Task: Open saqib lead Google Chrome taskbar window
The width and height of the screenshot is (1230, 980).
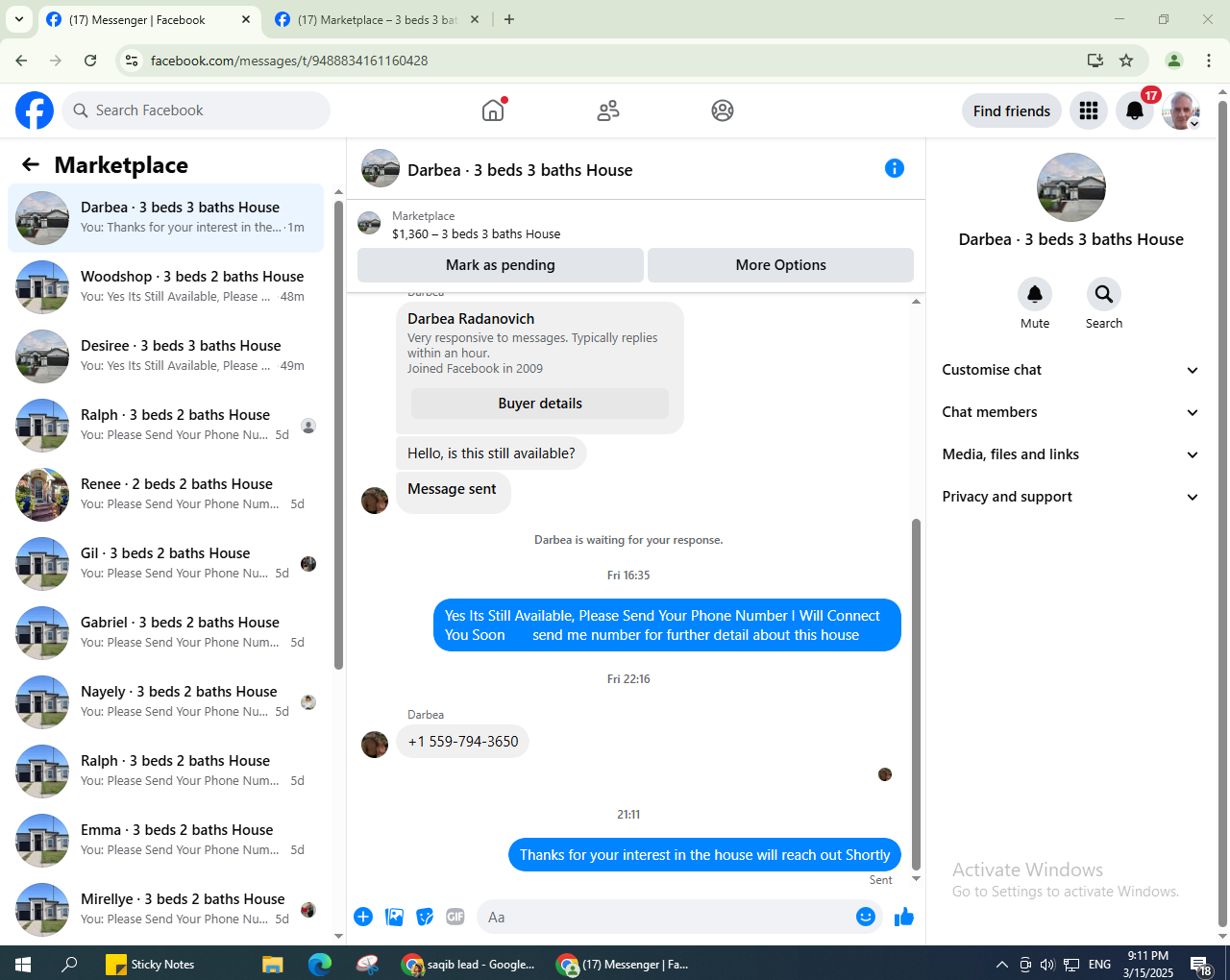Action: [x=469, y=964]
